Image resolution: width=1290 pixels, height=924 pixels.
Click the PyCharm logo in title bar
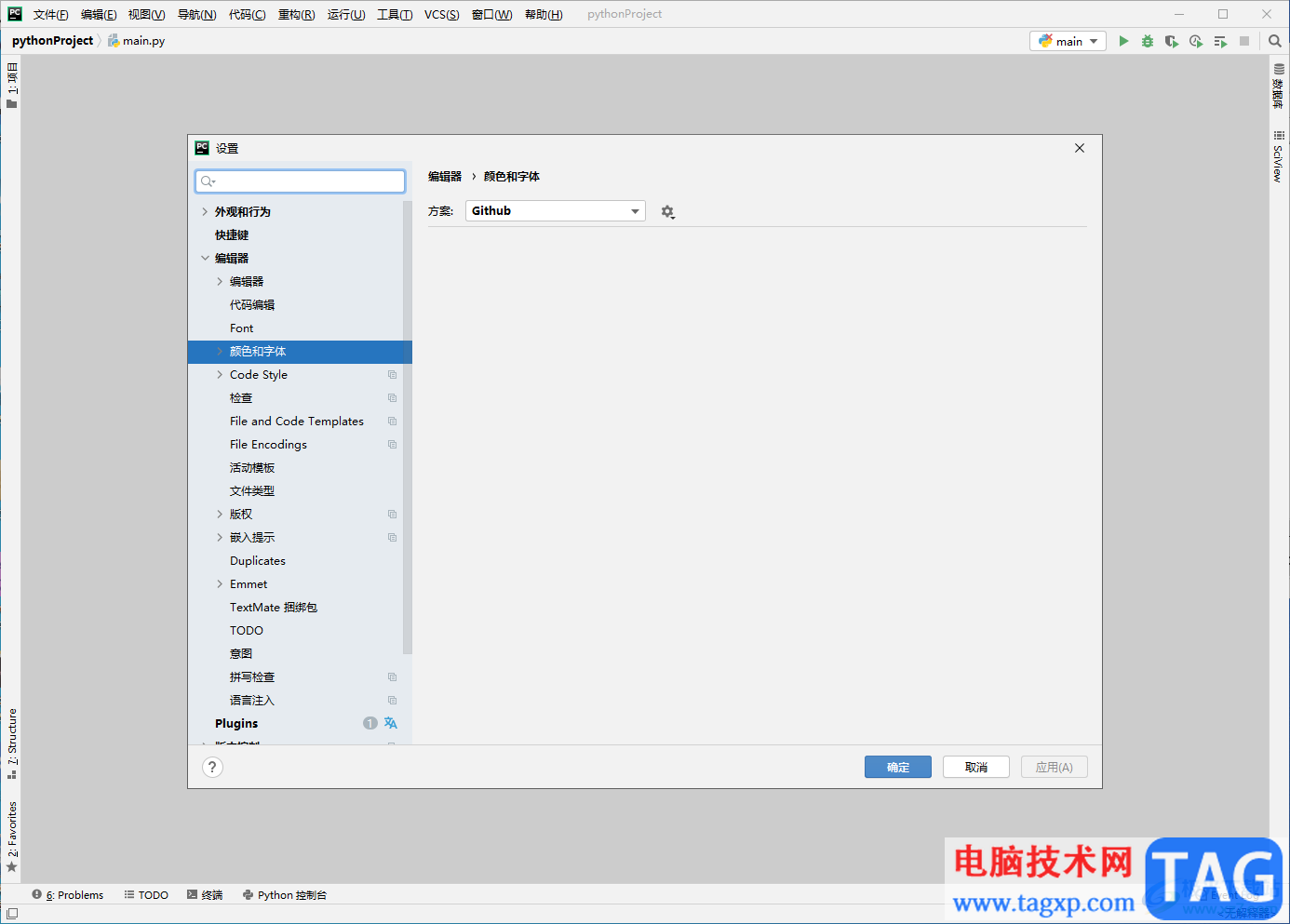click(15, 14)
